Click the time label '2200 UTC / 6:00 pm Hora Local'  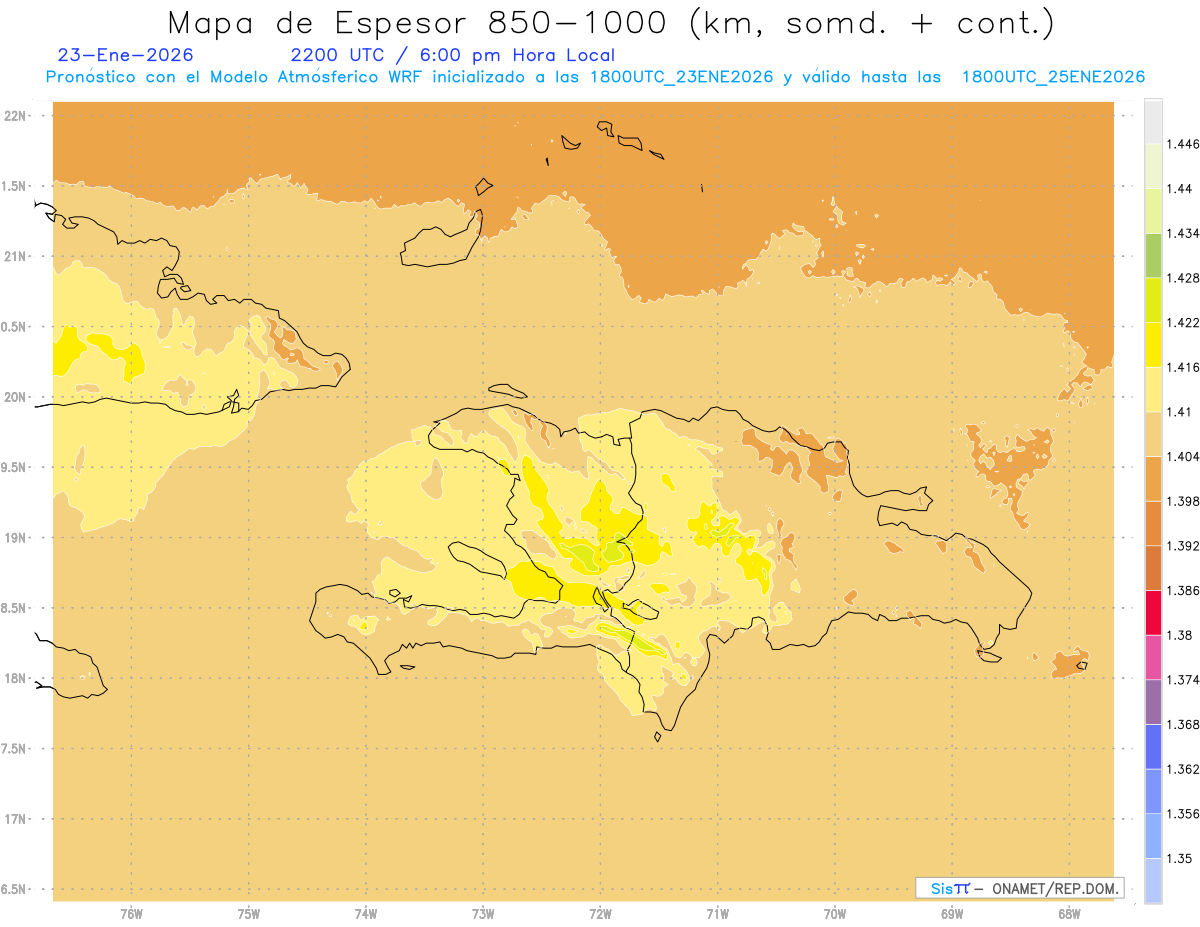click(x=452, y=56)
